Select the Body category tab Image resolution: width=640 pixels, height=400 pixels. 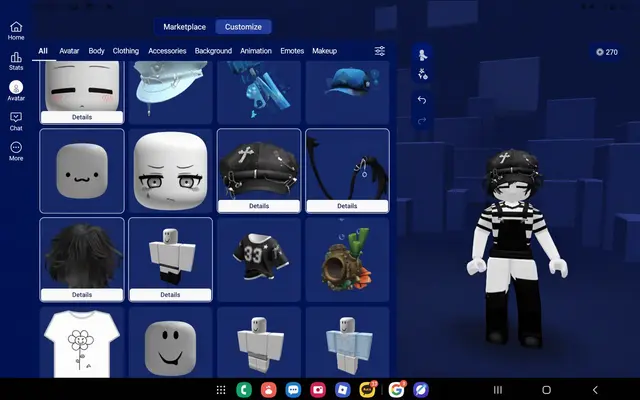pos(96,51)
